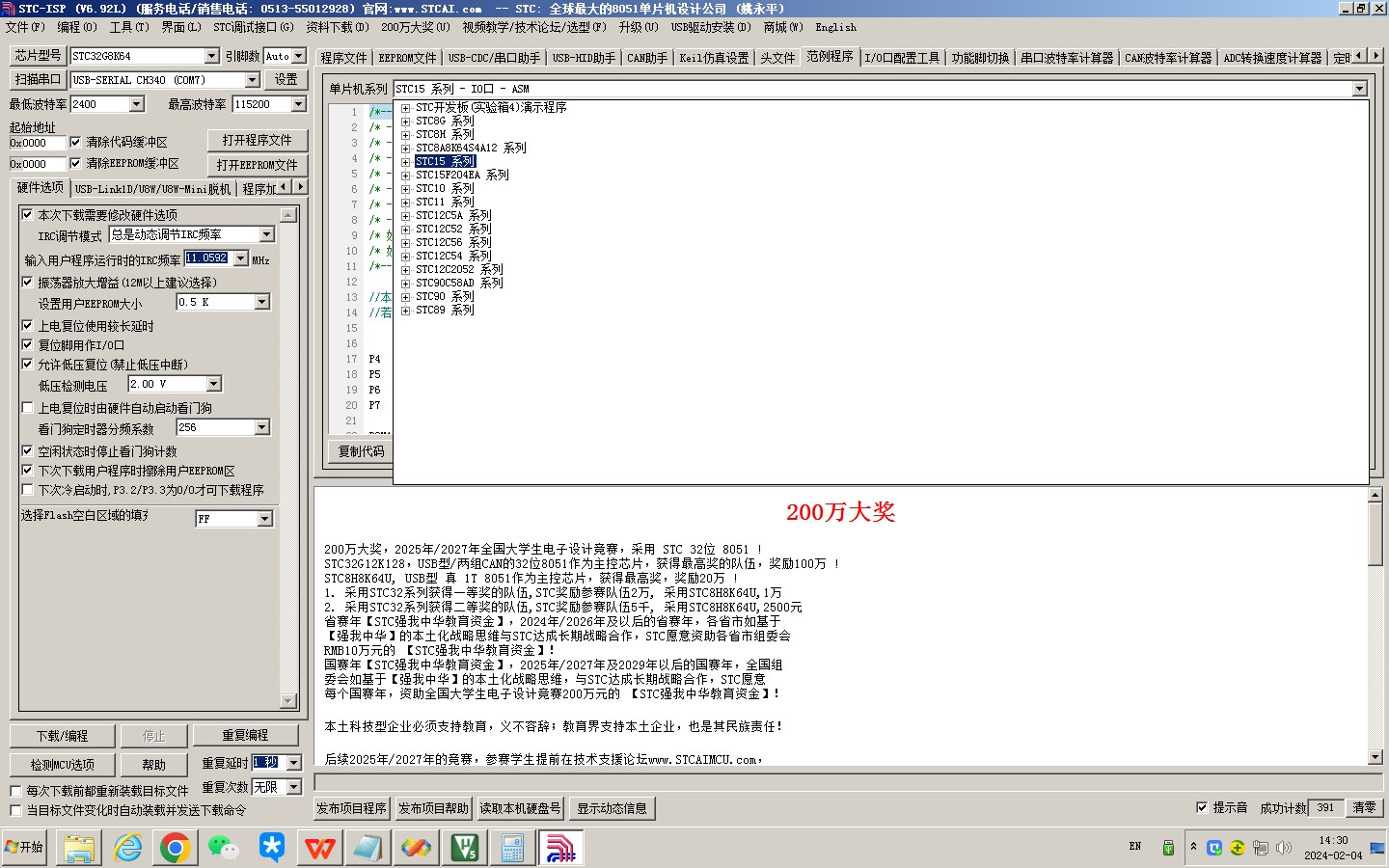Launch Internet Explorer from taskbar

[127, 848]
